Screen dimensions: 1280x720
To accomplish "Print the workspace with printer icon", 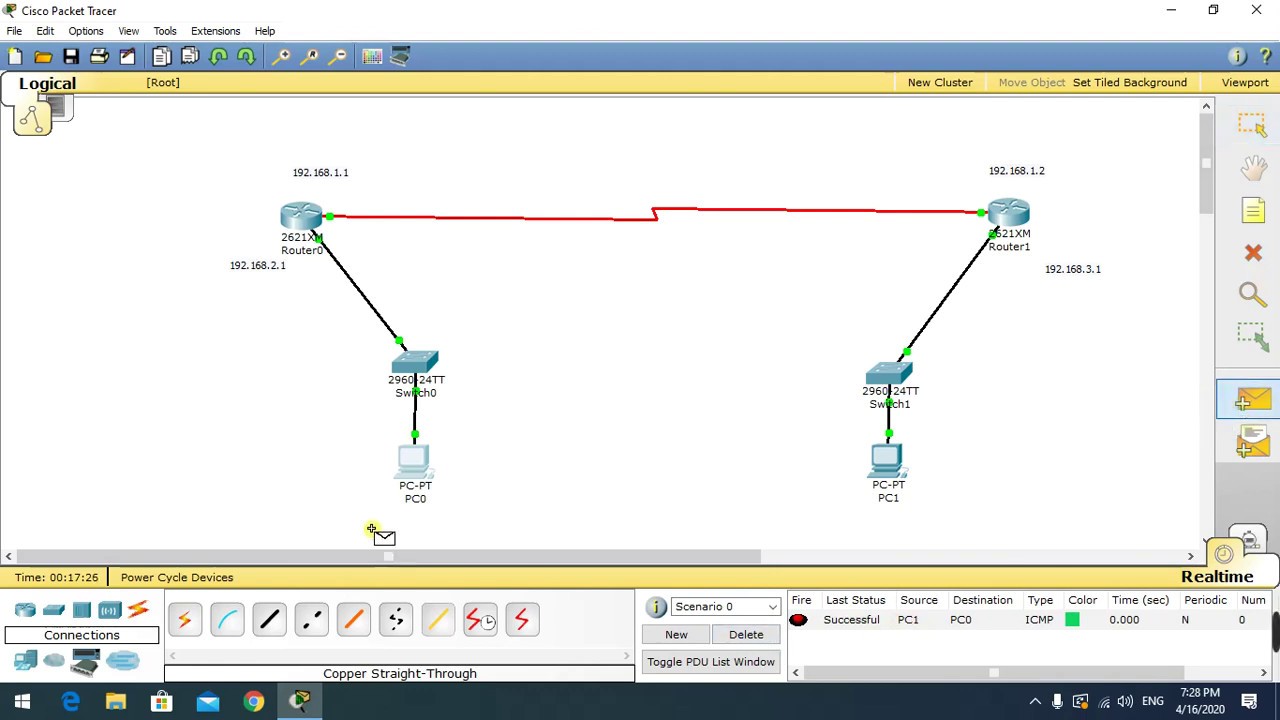I will 99,57.
